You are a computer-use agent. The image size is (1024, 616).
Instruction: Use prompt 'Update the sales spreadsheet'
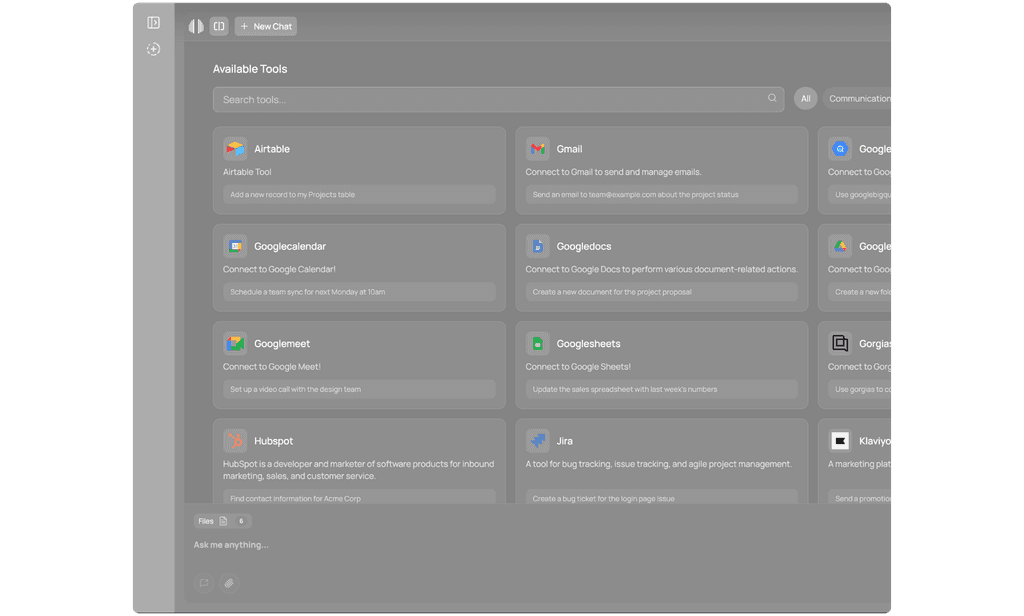click(x=662, y=389)
